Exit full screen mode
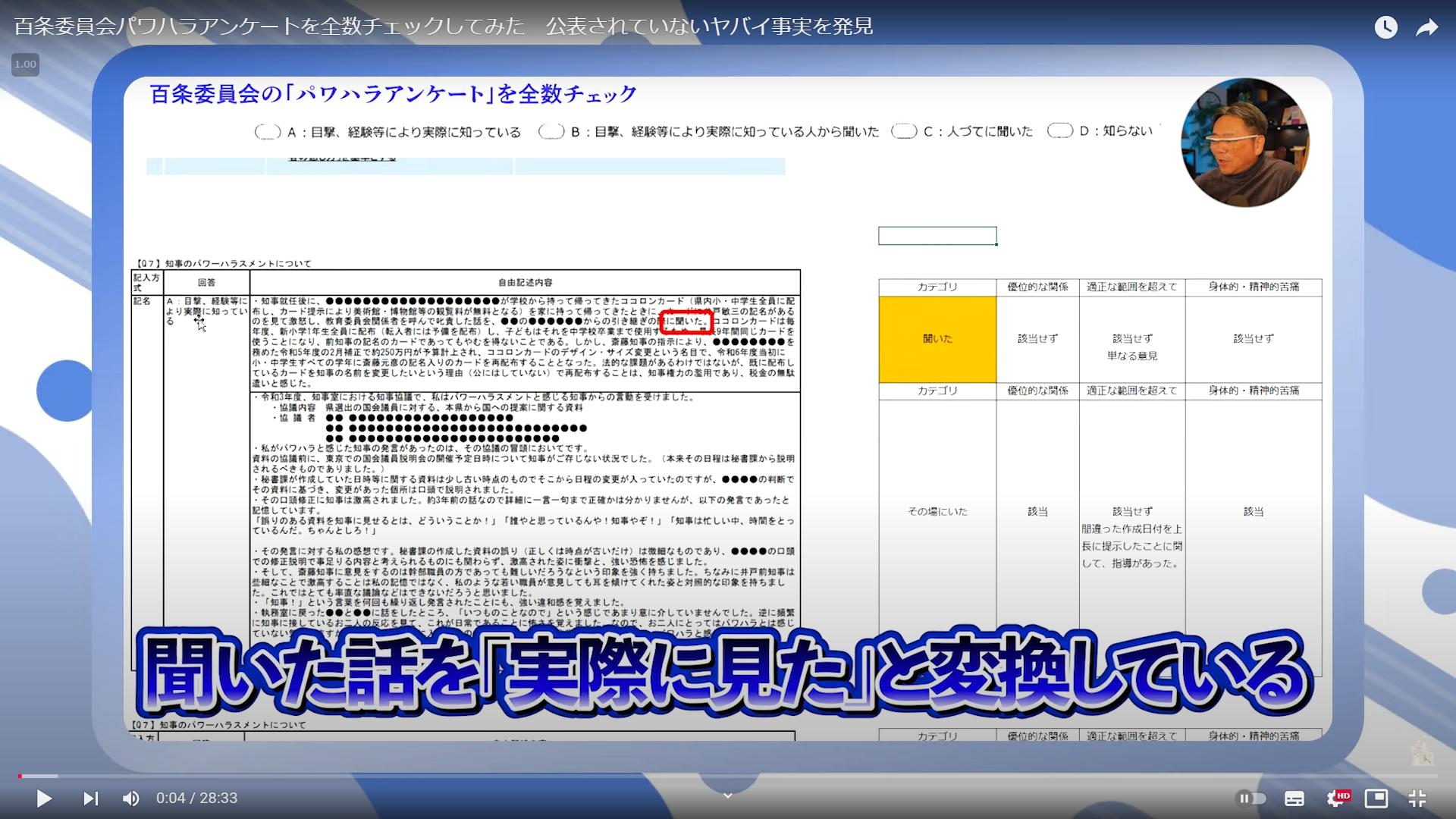 (x=1417, y=798)
